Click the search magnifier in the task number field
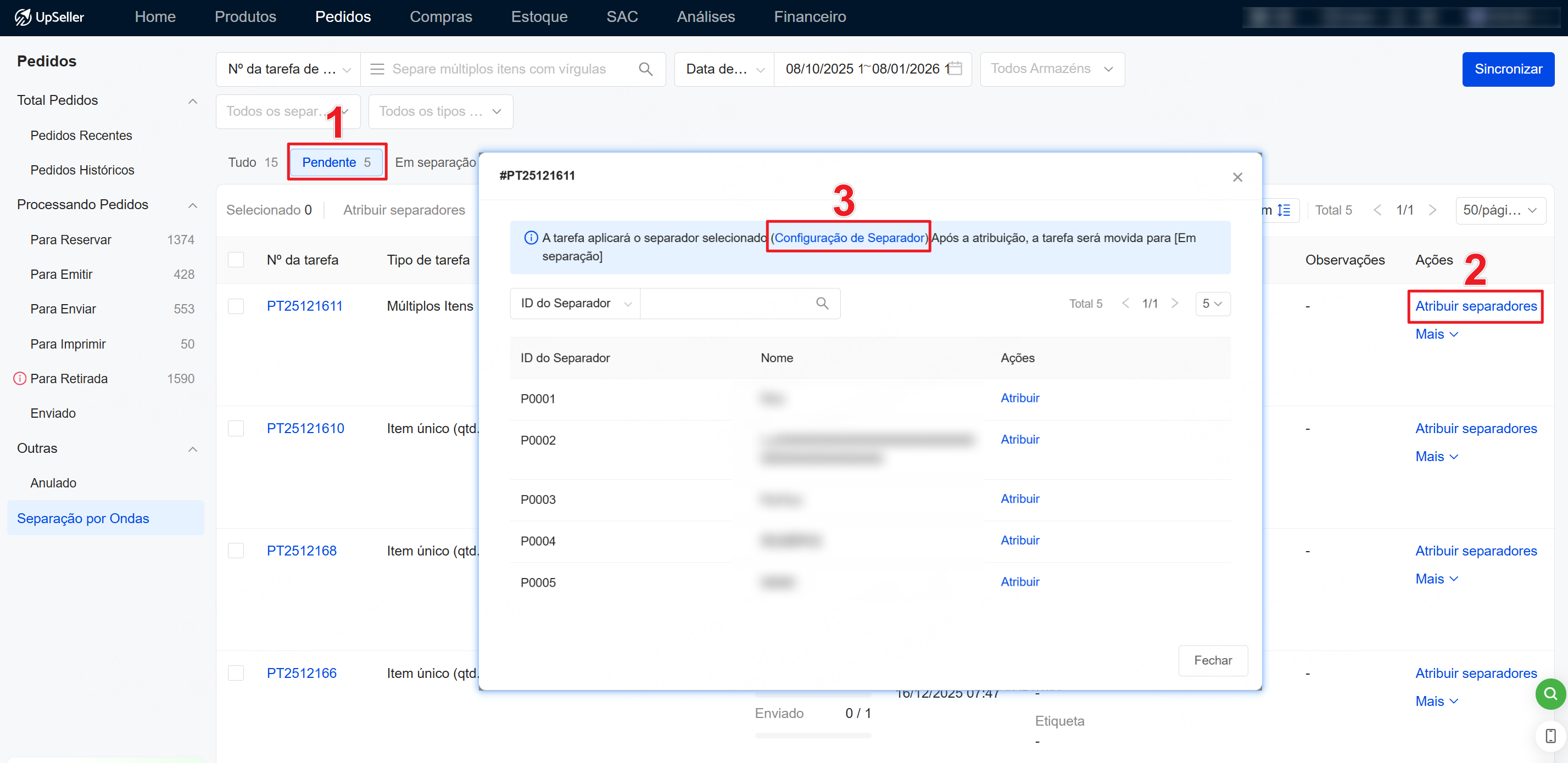 point(645,69)
